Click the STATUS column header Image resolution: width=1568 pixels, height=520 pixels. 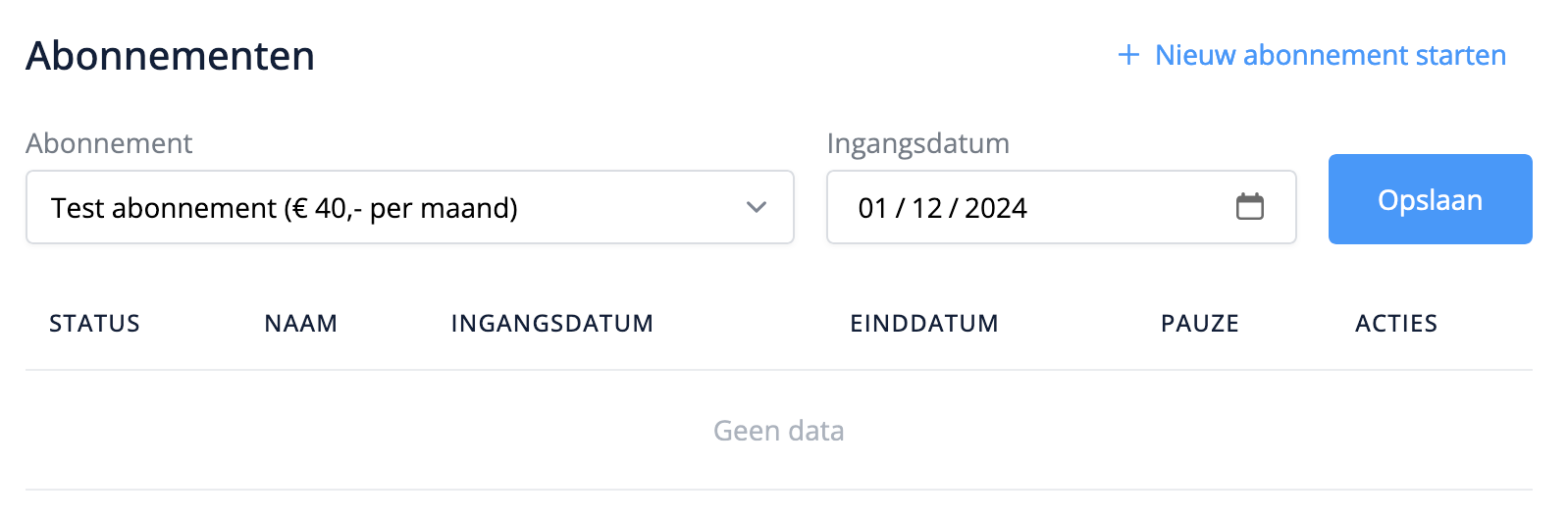(94, 324)
